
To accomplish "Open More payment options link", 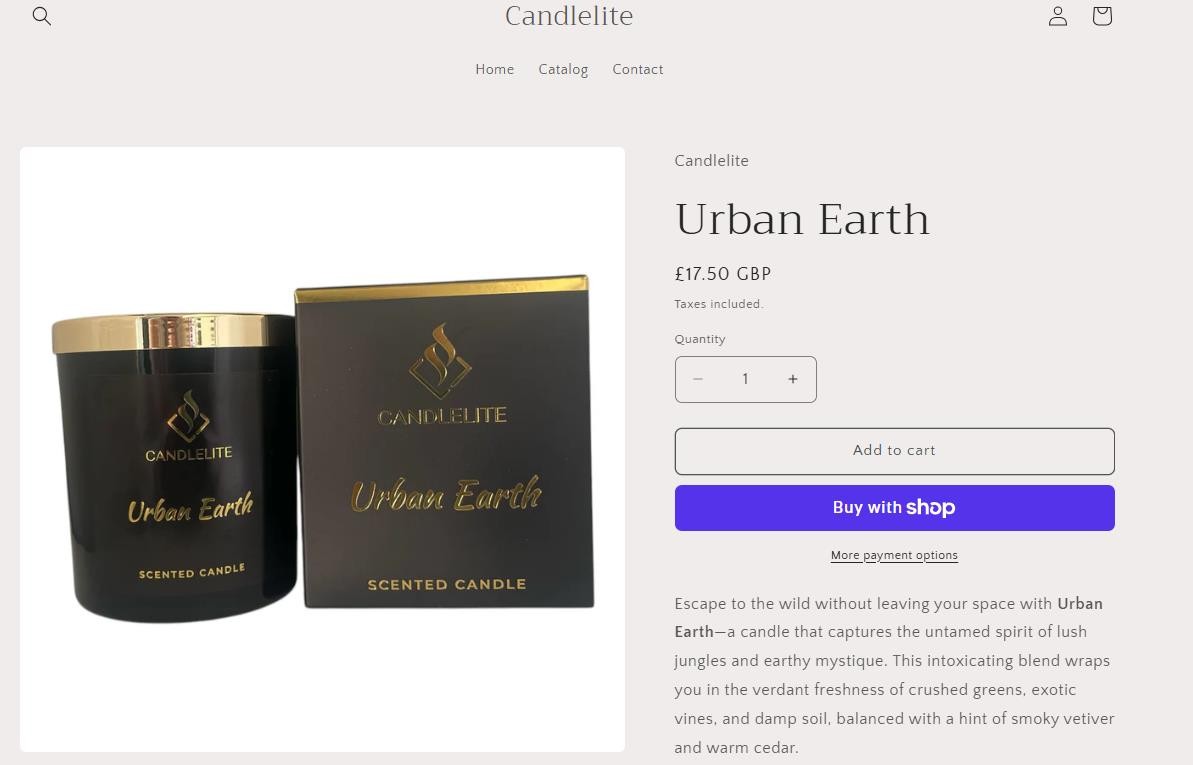I will [x=894, y=556].
